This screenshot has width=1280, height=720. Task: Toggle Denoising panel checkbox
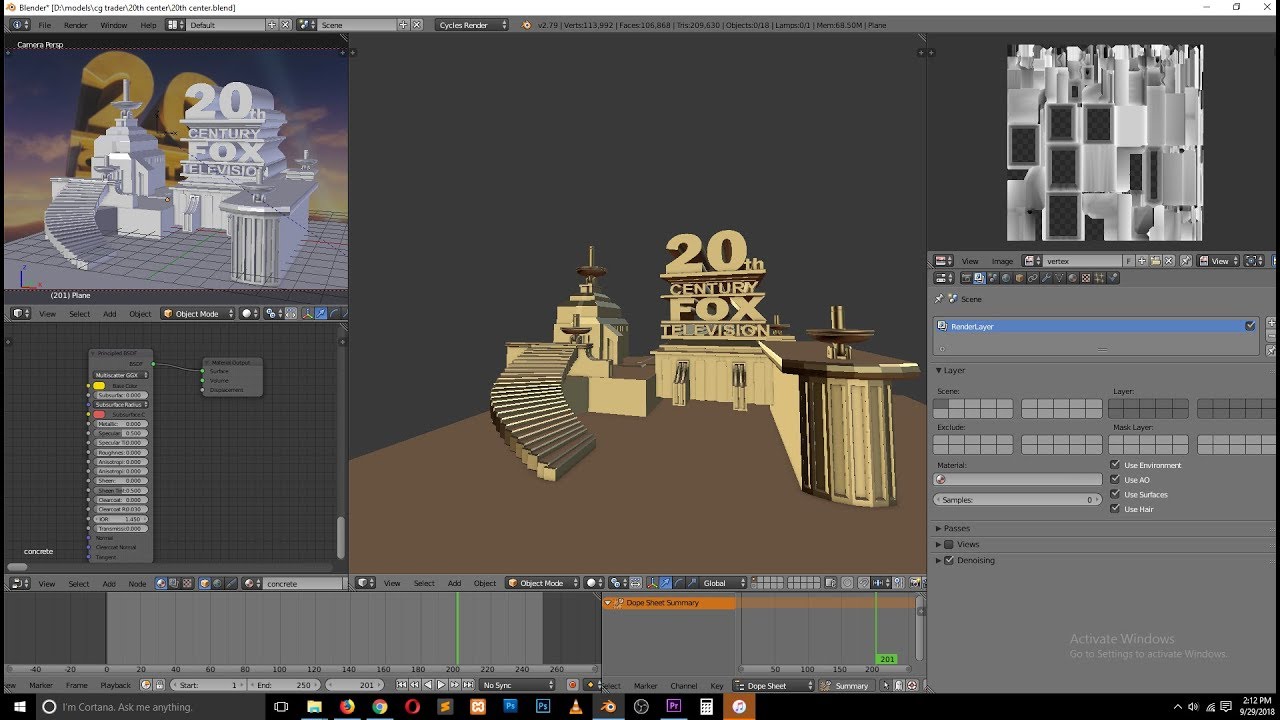point(949,560)
